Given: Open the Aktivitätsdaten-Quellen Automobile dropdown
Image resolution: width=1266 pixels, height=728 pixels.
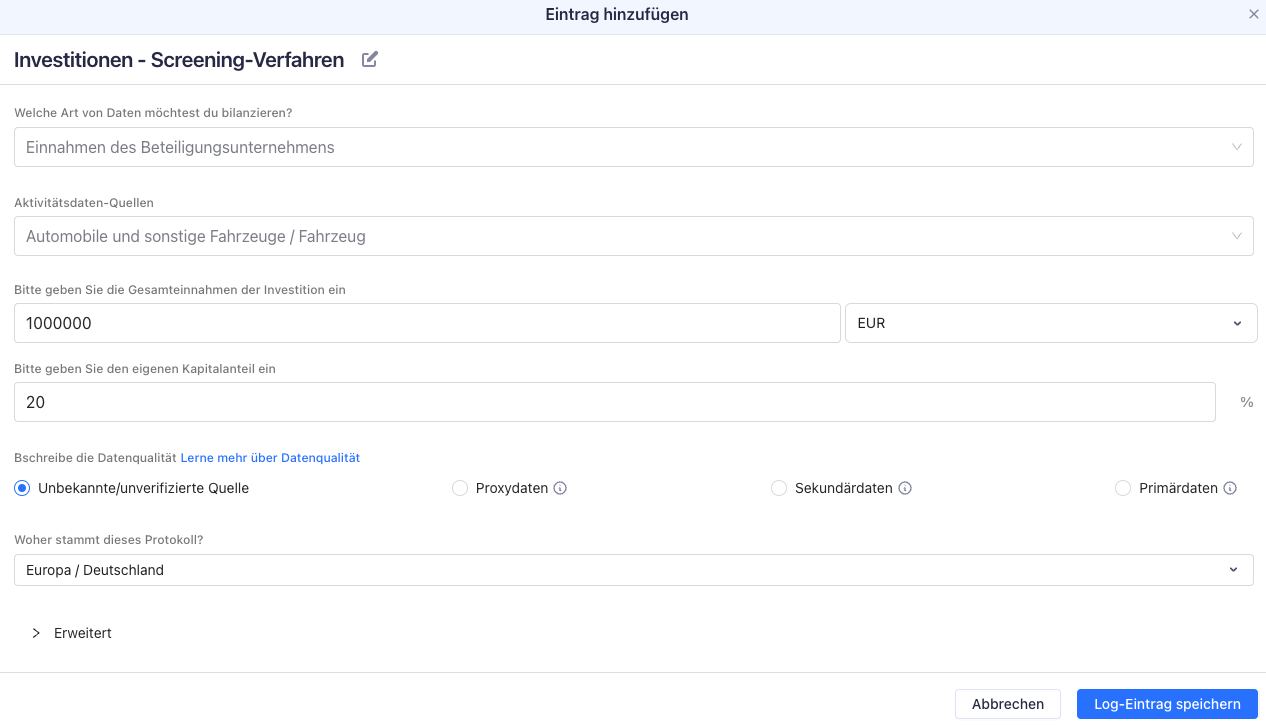Looking at the screenshot, I should coord(634,237).
